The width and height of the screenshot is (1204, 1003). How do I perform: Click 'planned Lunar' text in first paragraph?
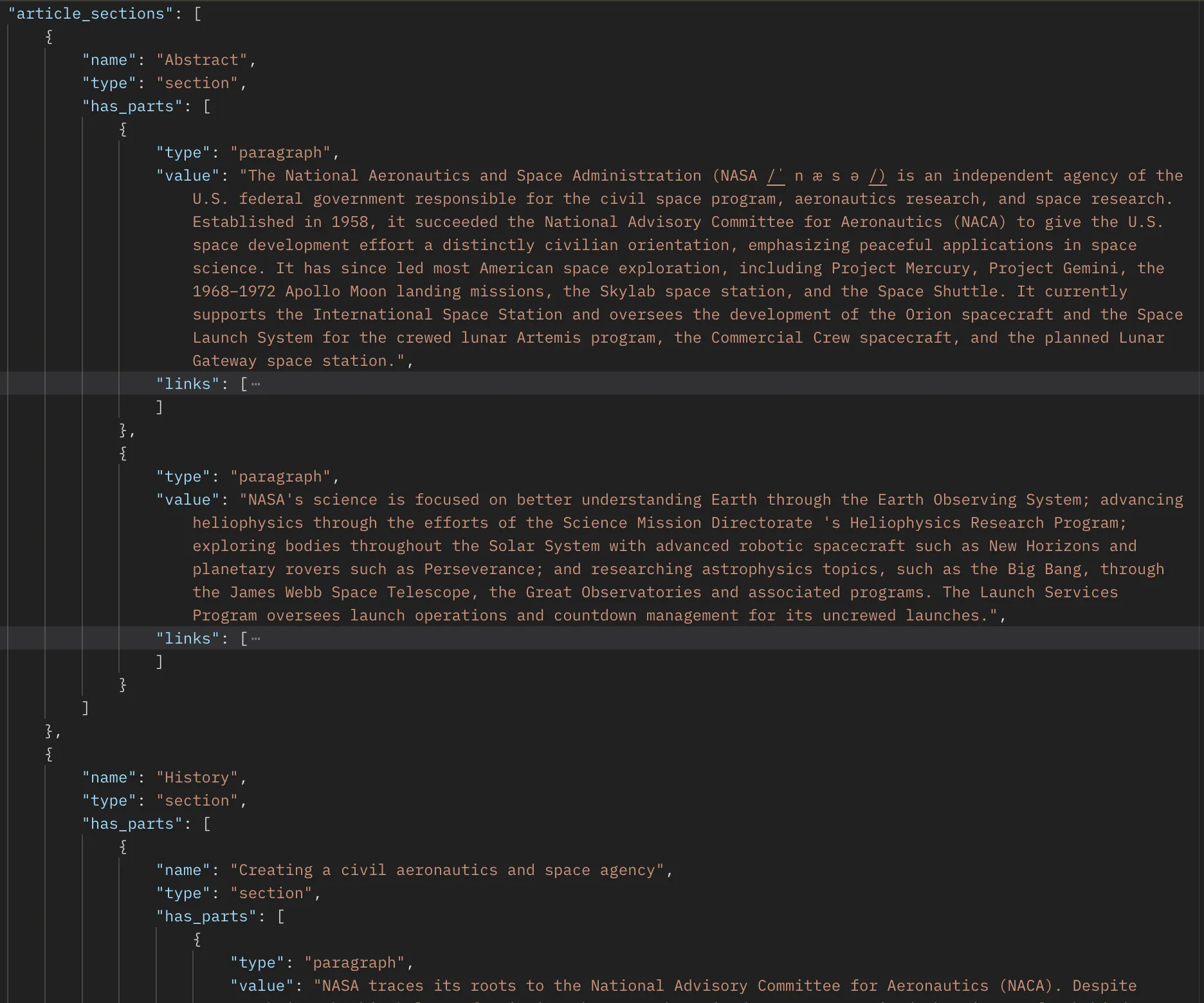(1104, 338)
